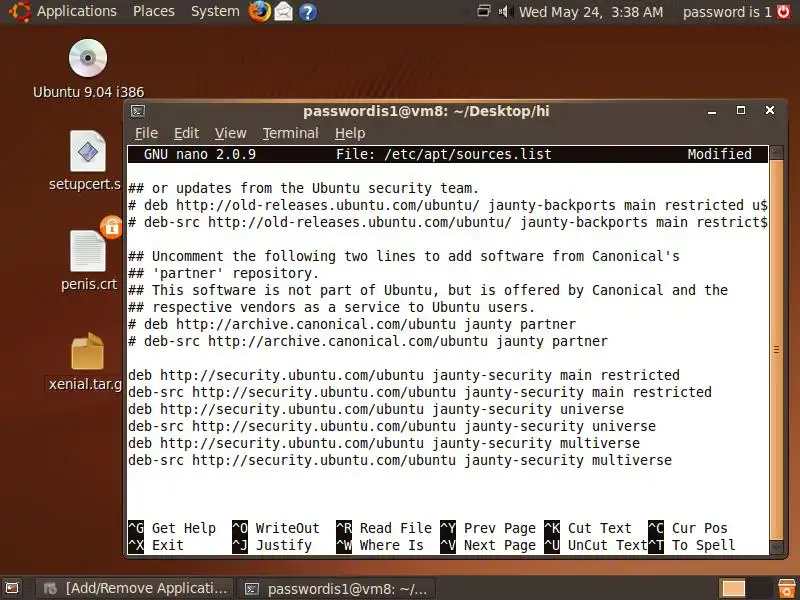Image resolution: width=800 pixels, height=600 pixels.
Task: Open the terminal Edit menu
Action: (x=186, y=133)
